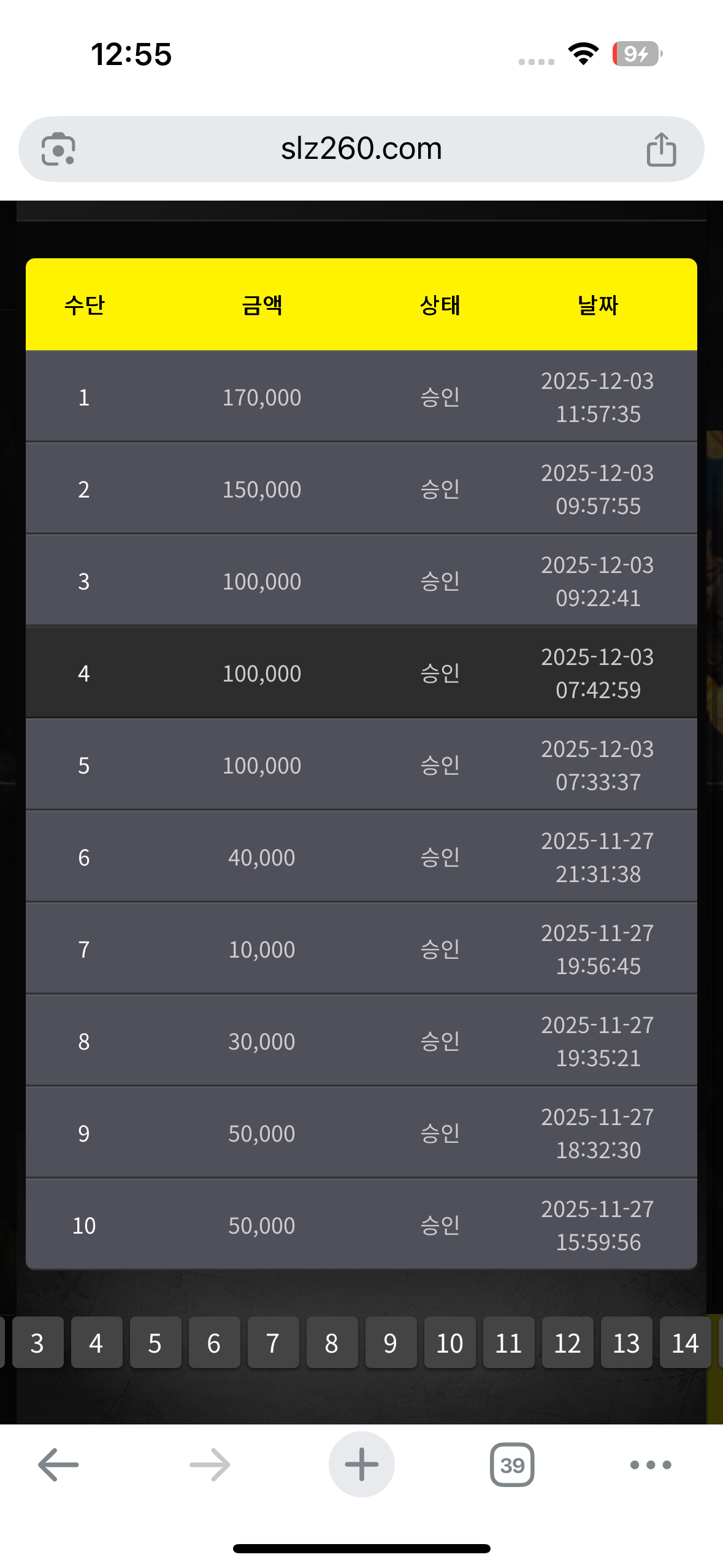The height and width of the screenshot is (1568, 723).
Task: Jump to page 7 of results
Action: coord(273,1343)
